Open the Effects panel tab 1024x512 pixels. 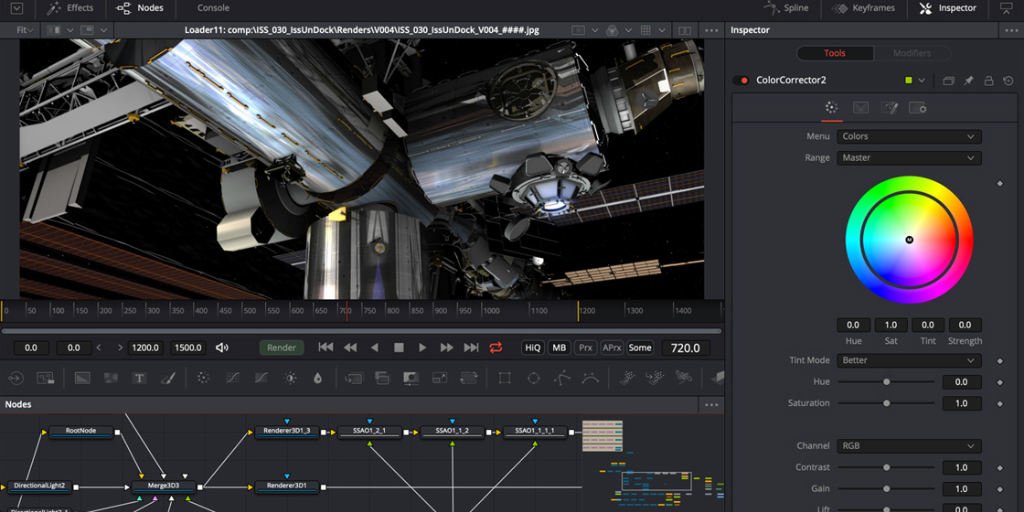coord(71,8)
